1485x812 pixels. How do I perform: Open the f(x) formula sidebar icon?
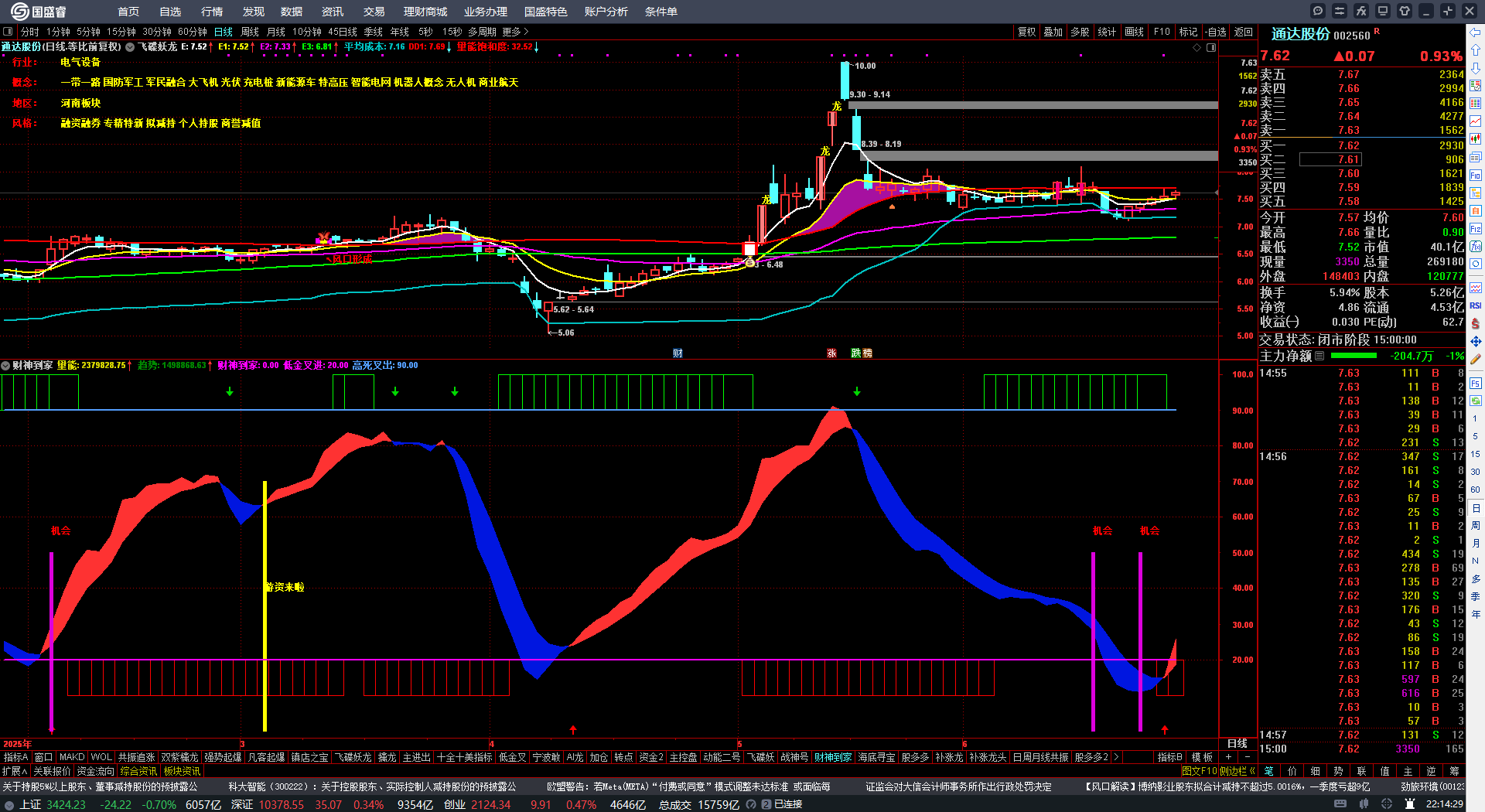[x=1476, y=246]
